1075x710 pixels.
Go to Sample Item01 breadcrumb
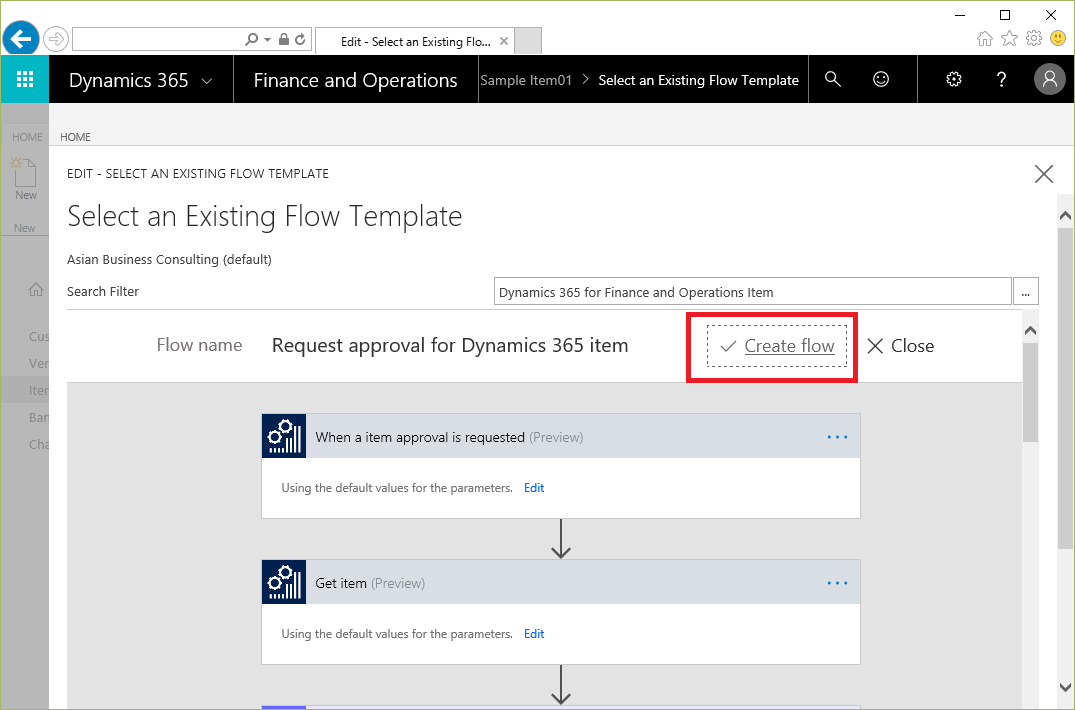[526, 80]
